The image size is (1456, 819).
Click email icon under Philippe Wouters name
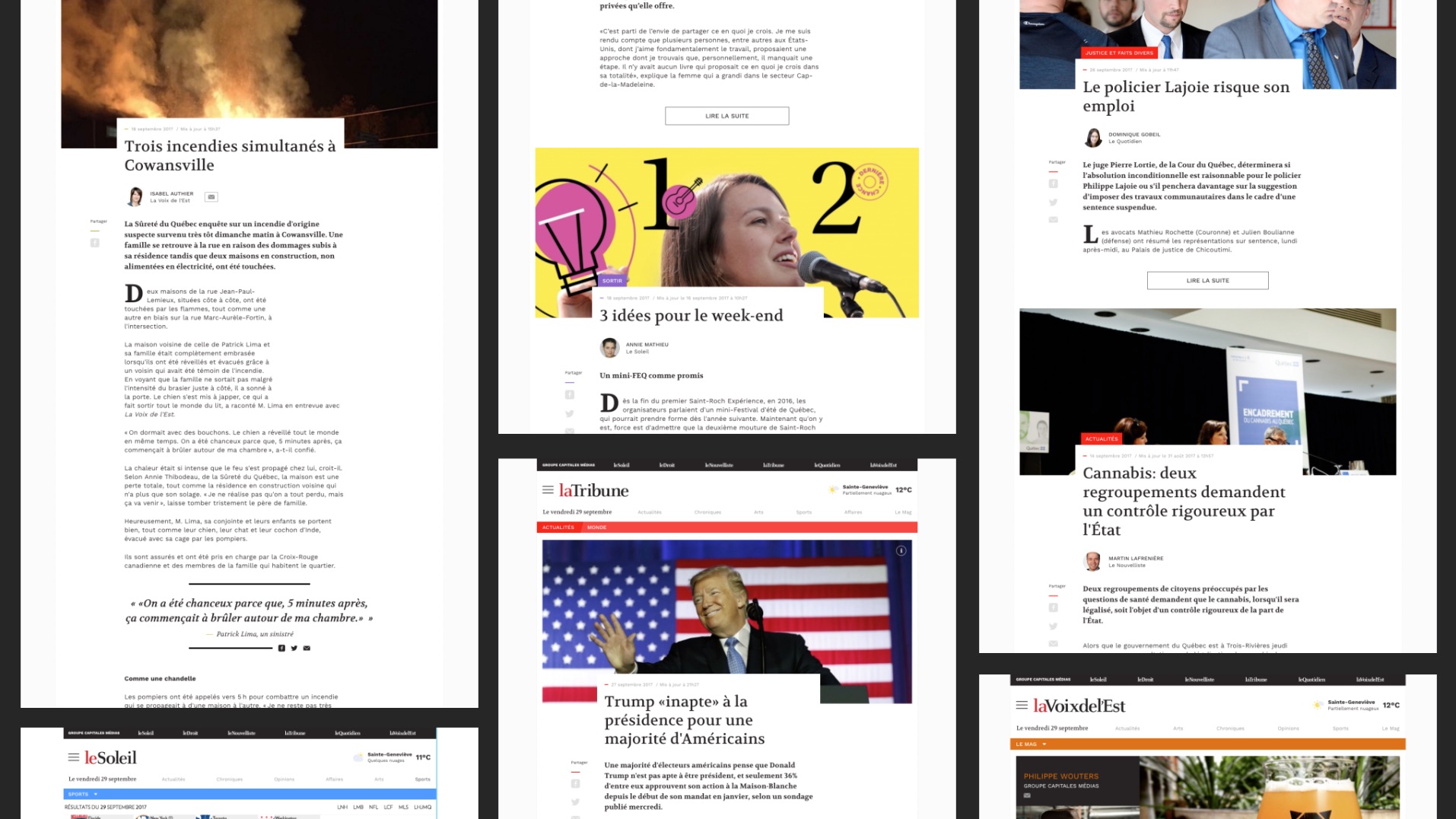tap(1027, 795)
